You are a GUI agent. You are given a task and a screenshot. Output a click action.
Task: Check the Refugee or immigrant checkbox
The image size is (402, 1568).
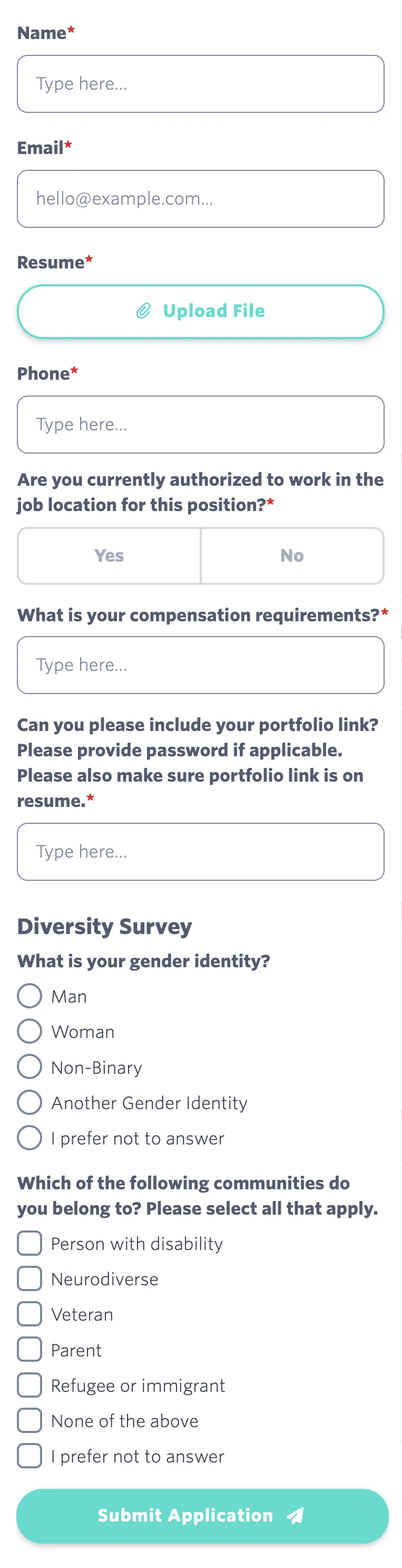[29, 1385]
